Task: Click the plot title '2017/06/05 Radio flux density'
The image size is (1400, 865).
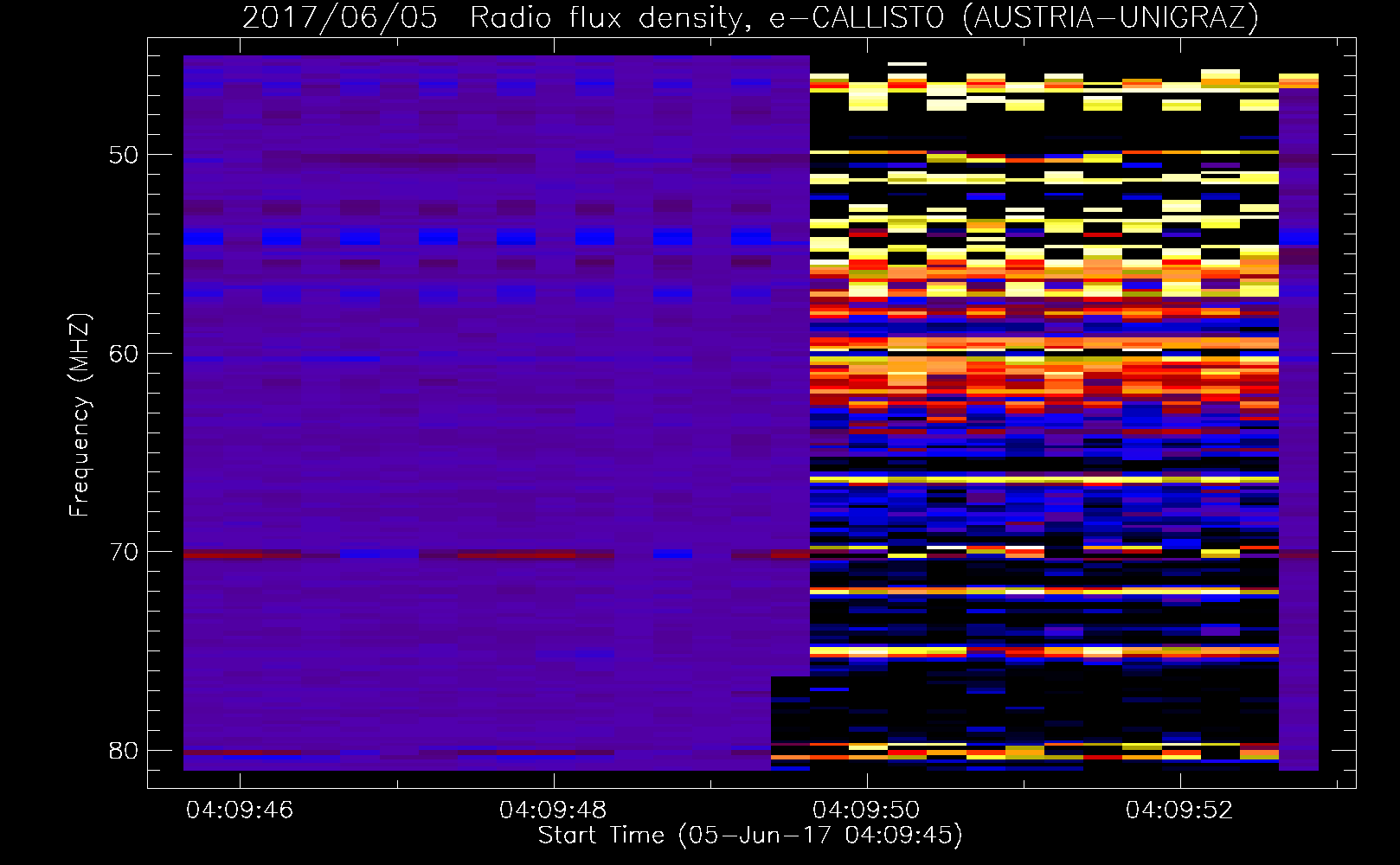Action: 750,17
